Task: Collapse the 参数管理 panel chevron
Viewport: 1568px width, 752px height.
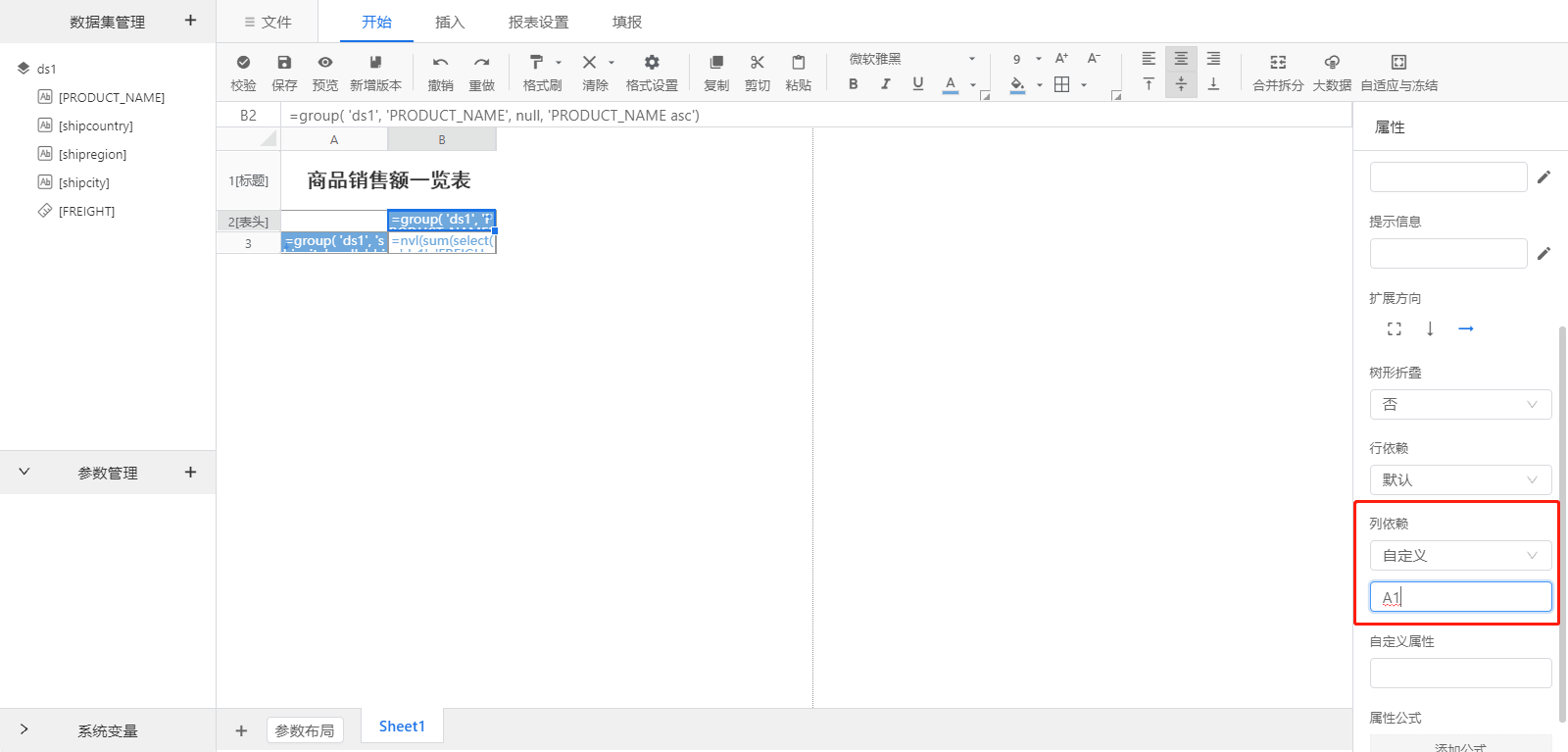Action: click(x=24, y=472)
